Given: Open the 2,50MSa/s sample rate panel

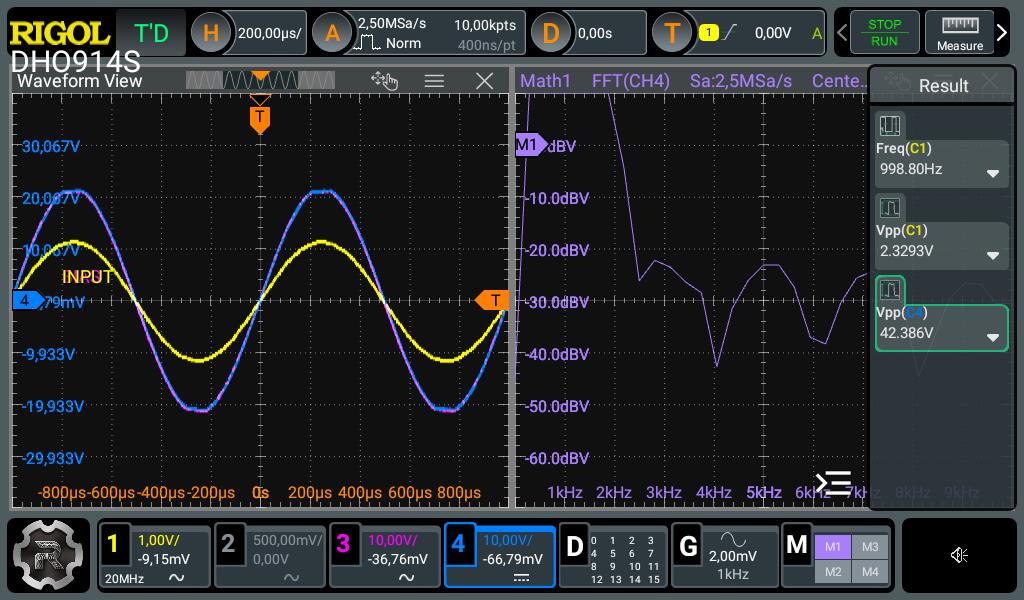Looking at the screenshot, I should coord(438,33).
